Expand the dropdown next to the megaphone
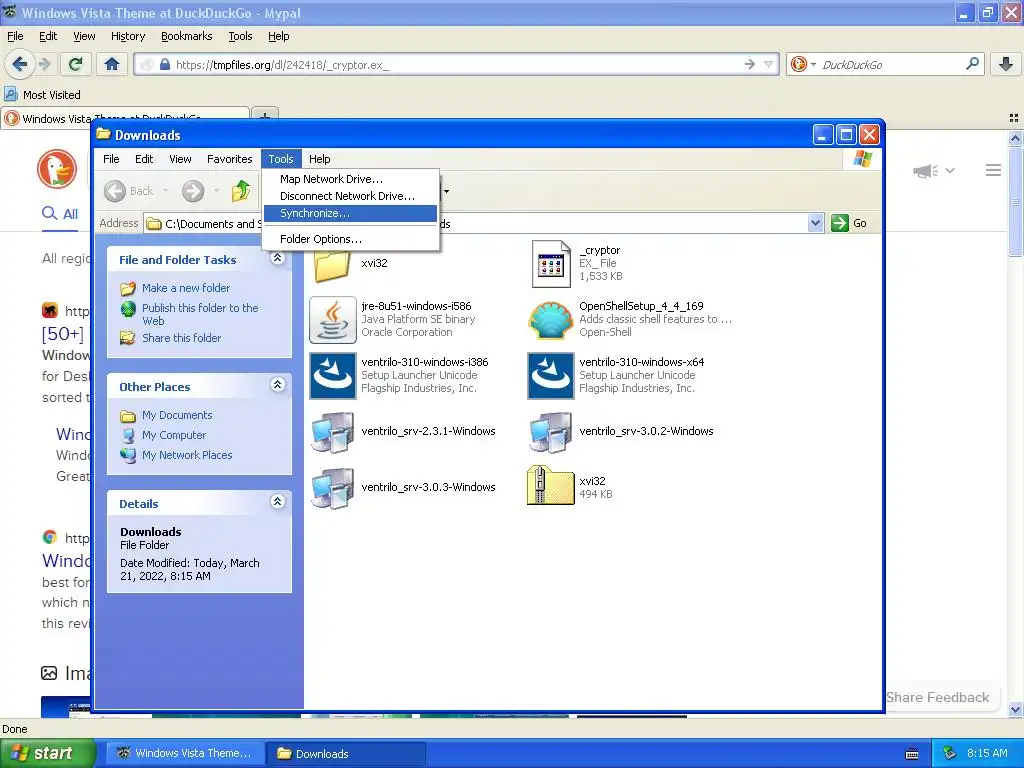The width and height of the screenshot is (1024, 768). pos(950,171)
